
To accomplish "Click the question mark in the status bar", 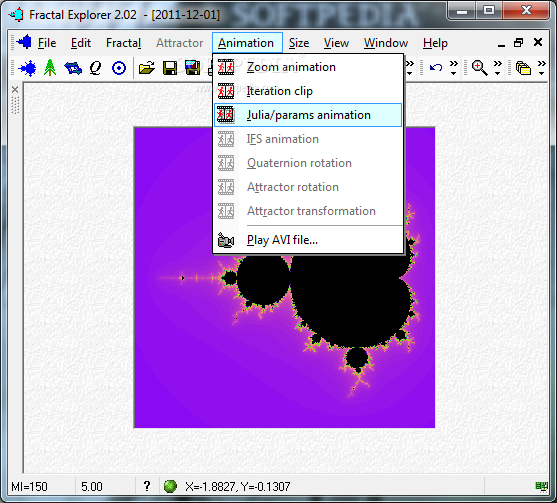I will click(x=147, y=486).
